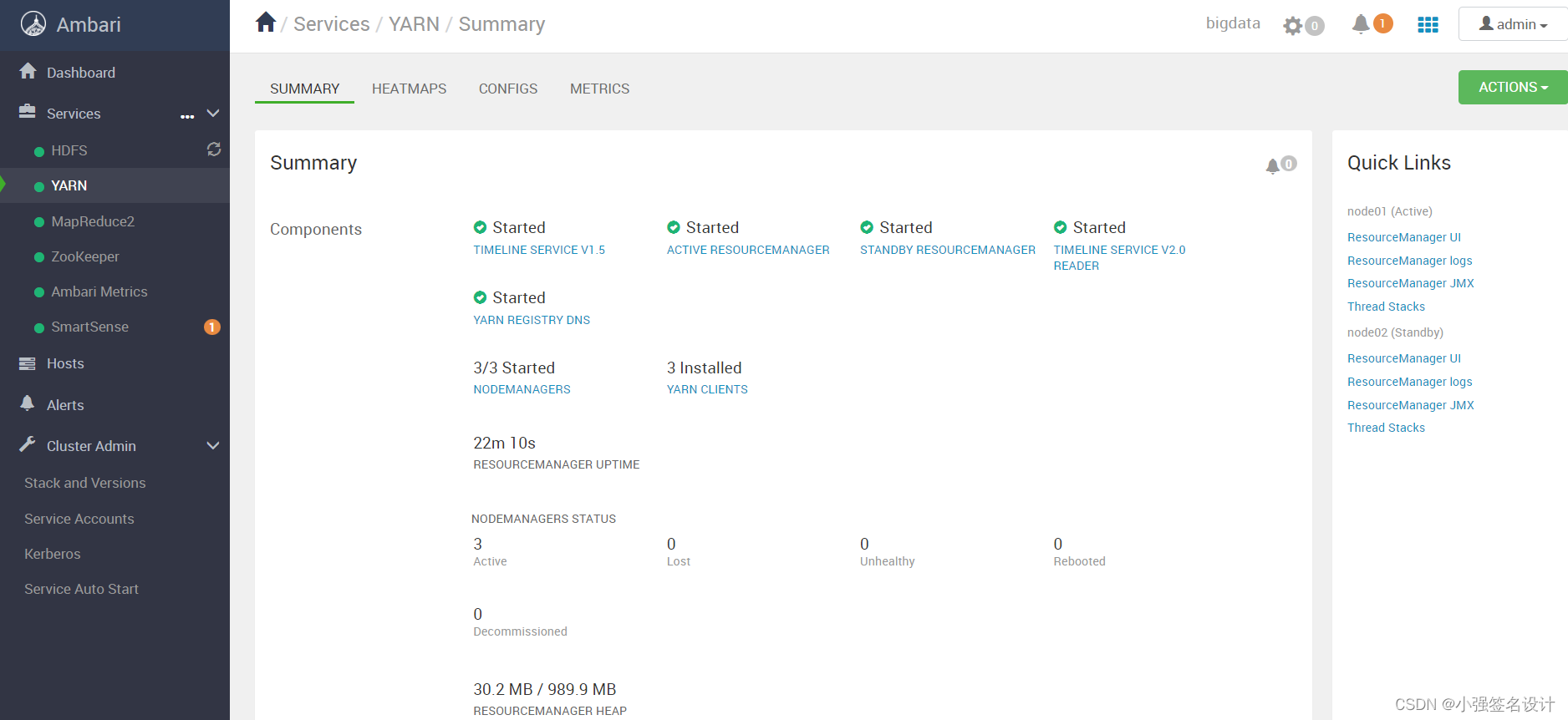Open the ACTIONS dropdown
The image size is (1568, 720).
(x=1513, y=87)
